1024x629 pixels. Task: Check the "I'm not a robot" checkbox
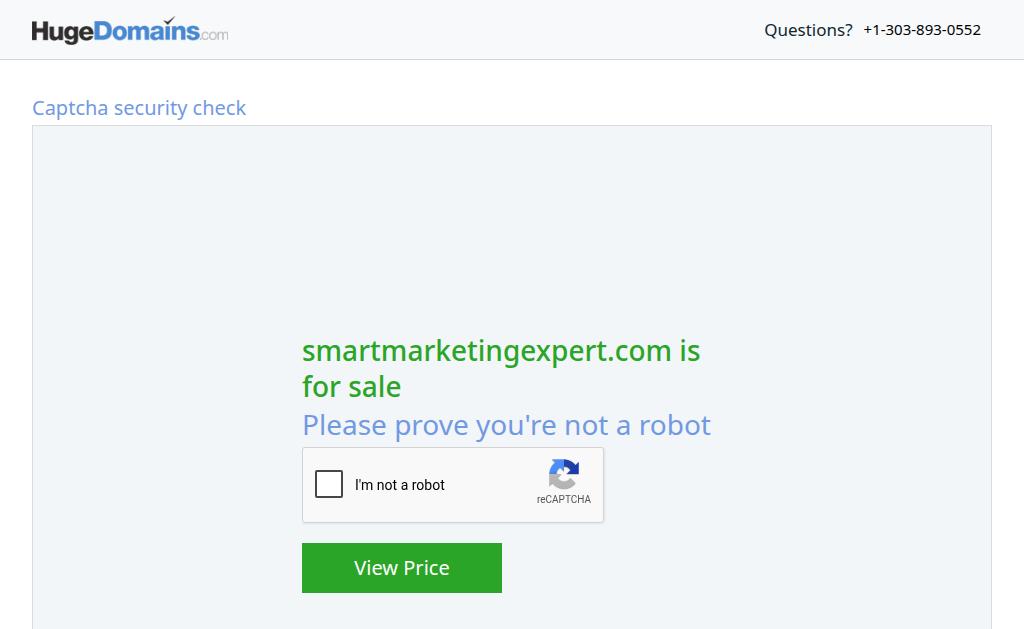pos(328,484)
